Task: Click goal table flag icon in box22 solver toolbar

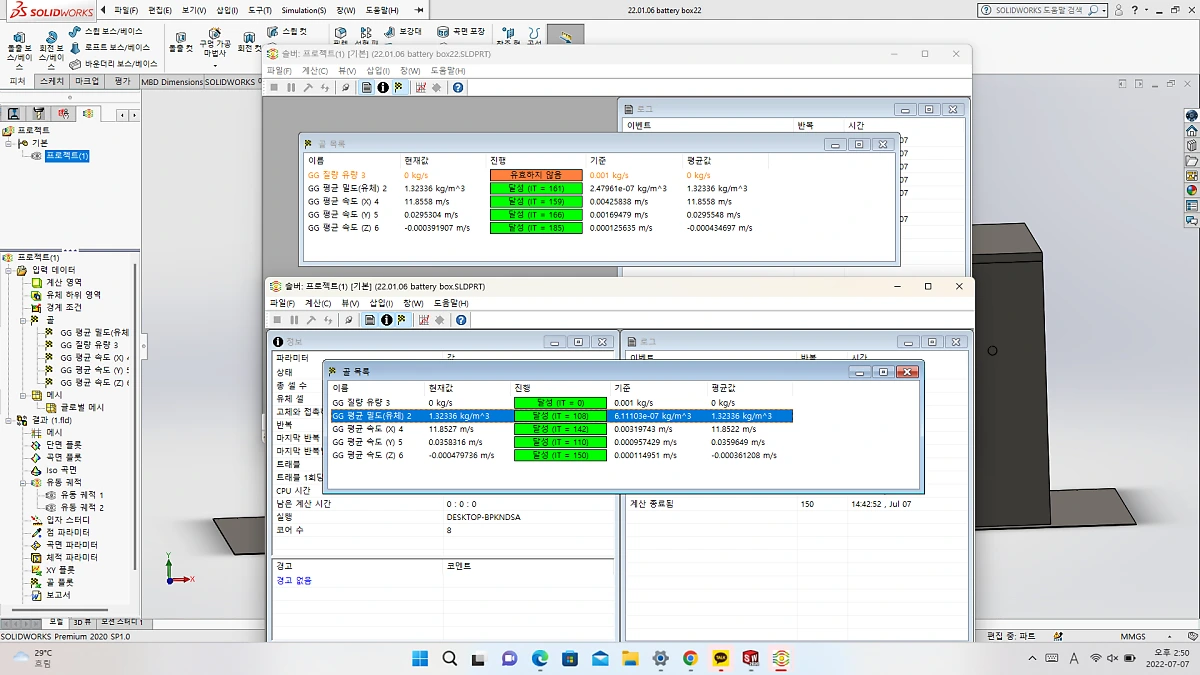Action: 398,88
